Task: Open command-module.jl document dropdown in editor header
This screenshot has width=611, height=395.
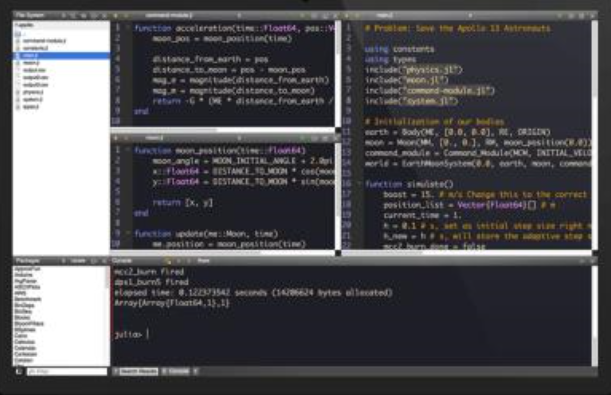Action: pyautogui.click(x=239, y=16)
